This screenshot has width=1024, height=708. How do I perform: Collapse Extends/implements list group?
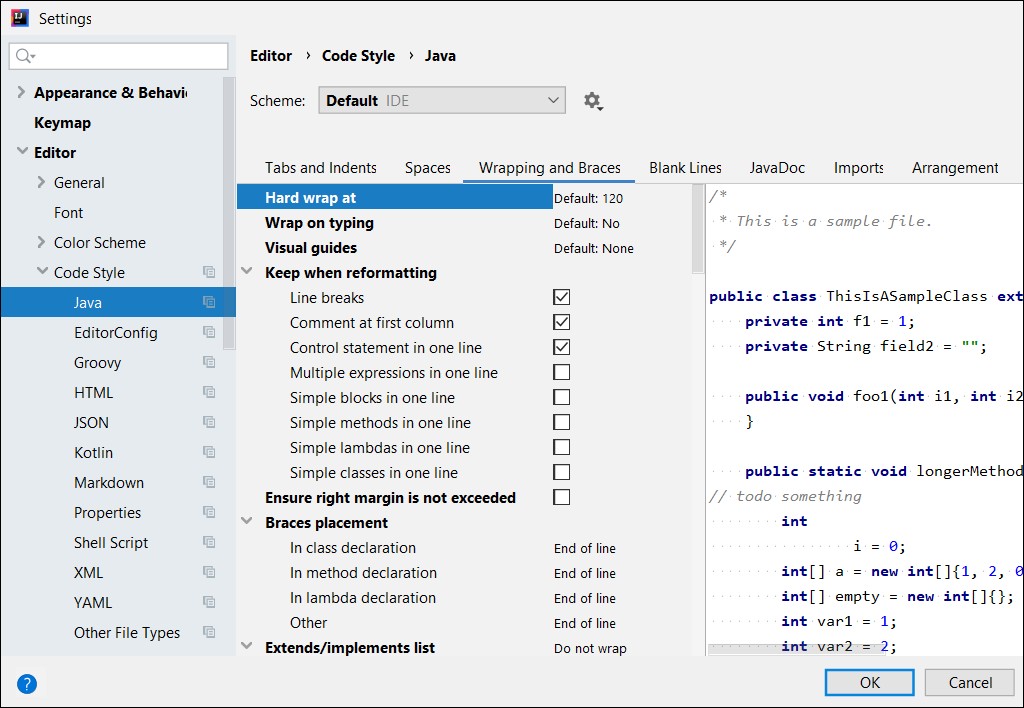(x=247, y=647)
